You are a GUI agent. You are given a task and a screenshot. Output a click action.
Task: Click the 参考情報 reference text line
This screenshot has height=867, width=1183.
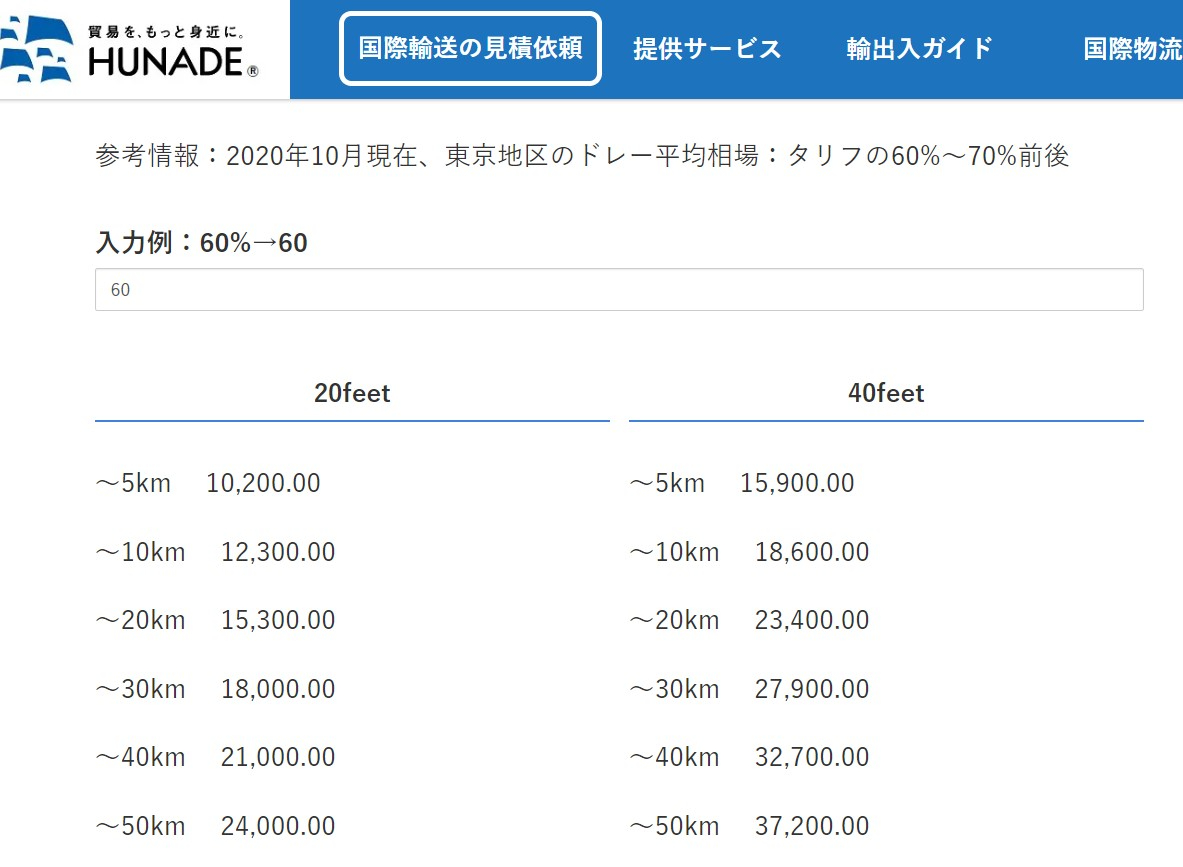580,155
